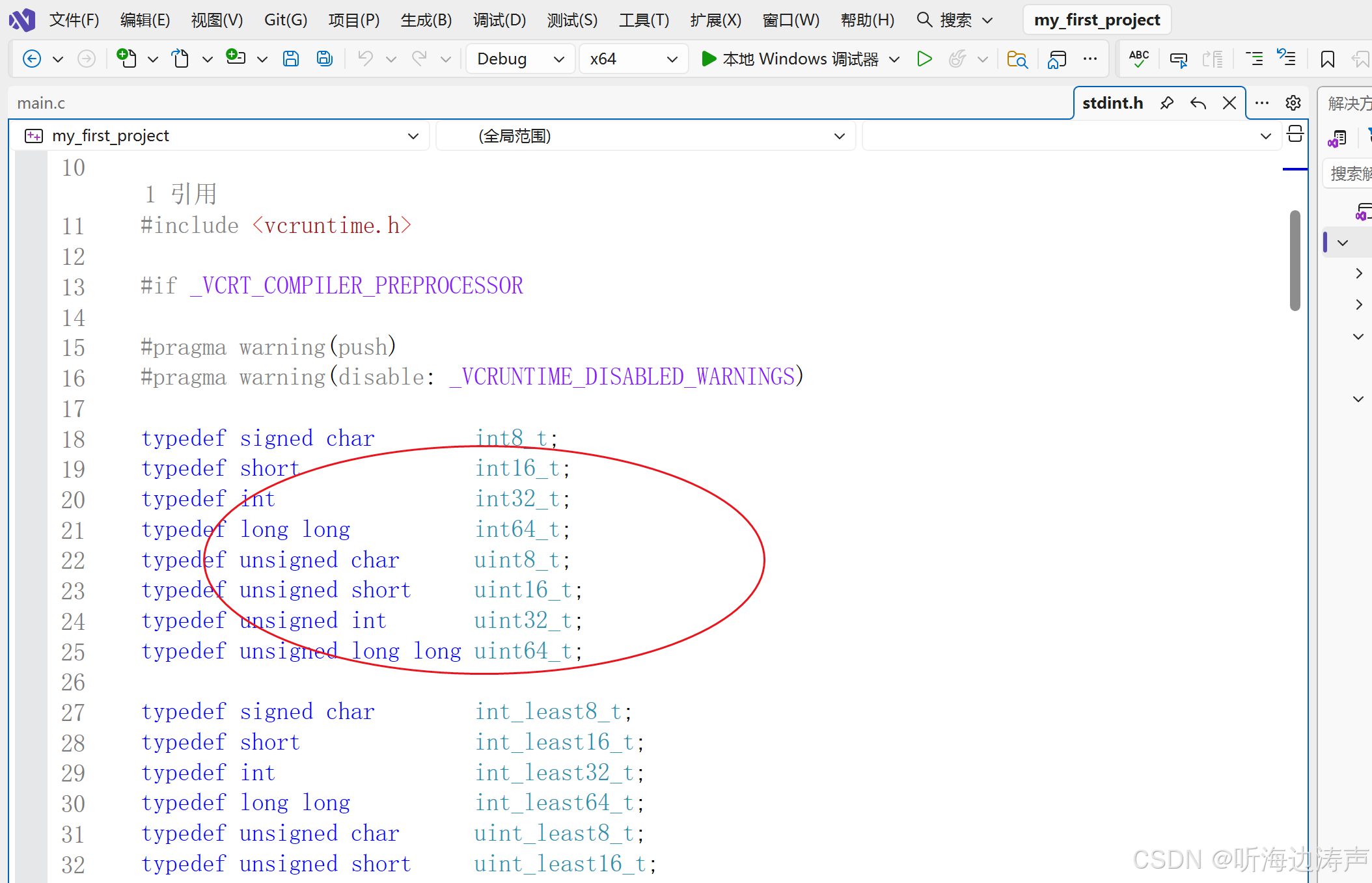Click the uint32_t type name
The image size is (1372, 883).
coord(523,620)
